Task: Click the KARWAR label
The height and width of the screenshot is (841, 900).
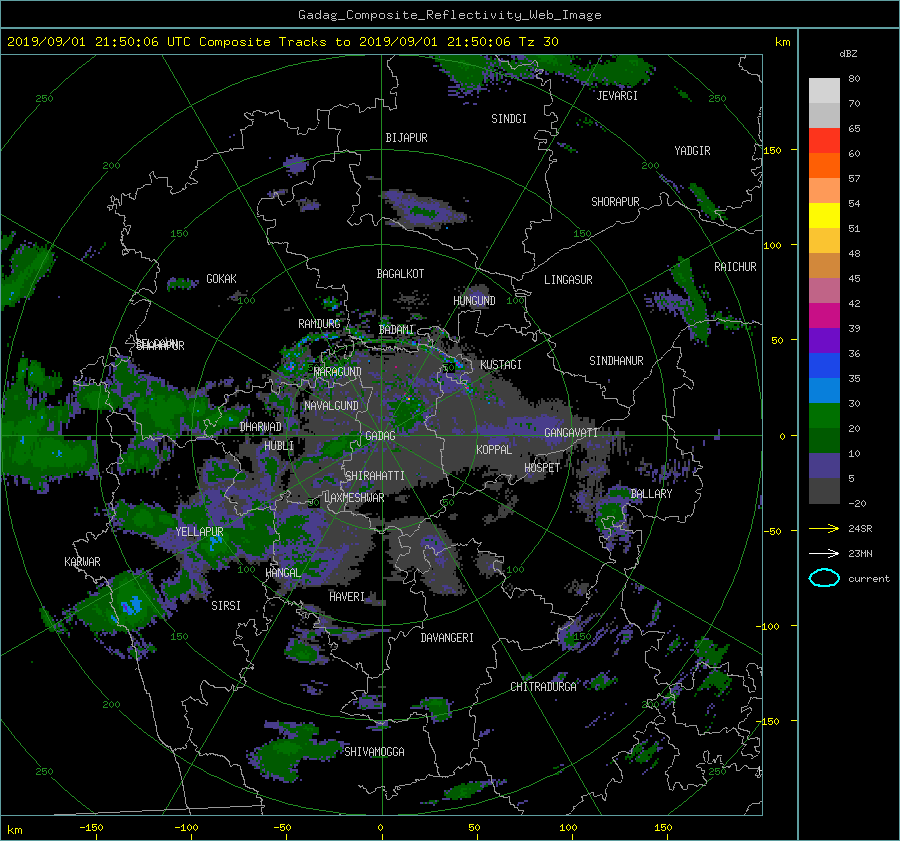Action: (82, 562)
